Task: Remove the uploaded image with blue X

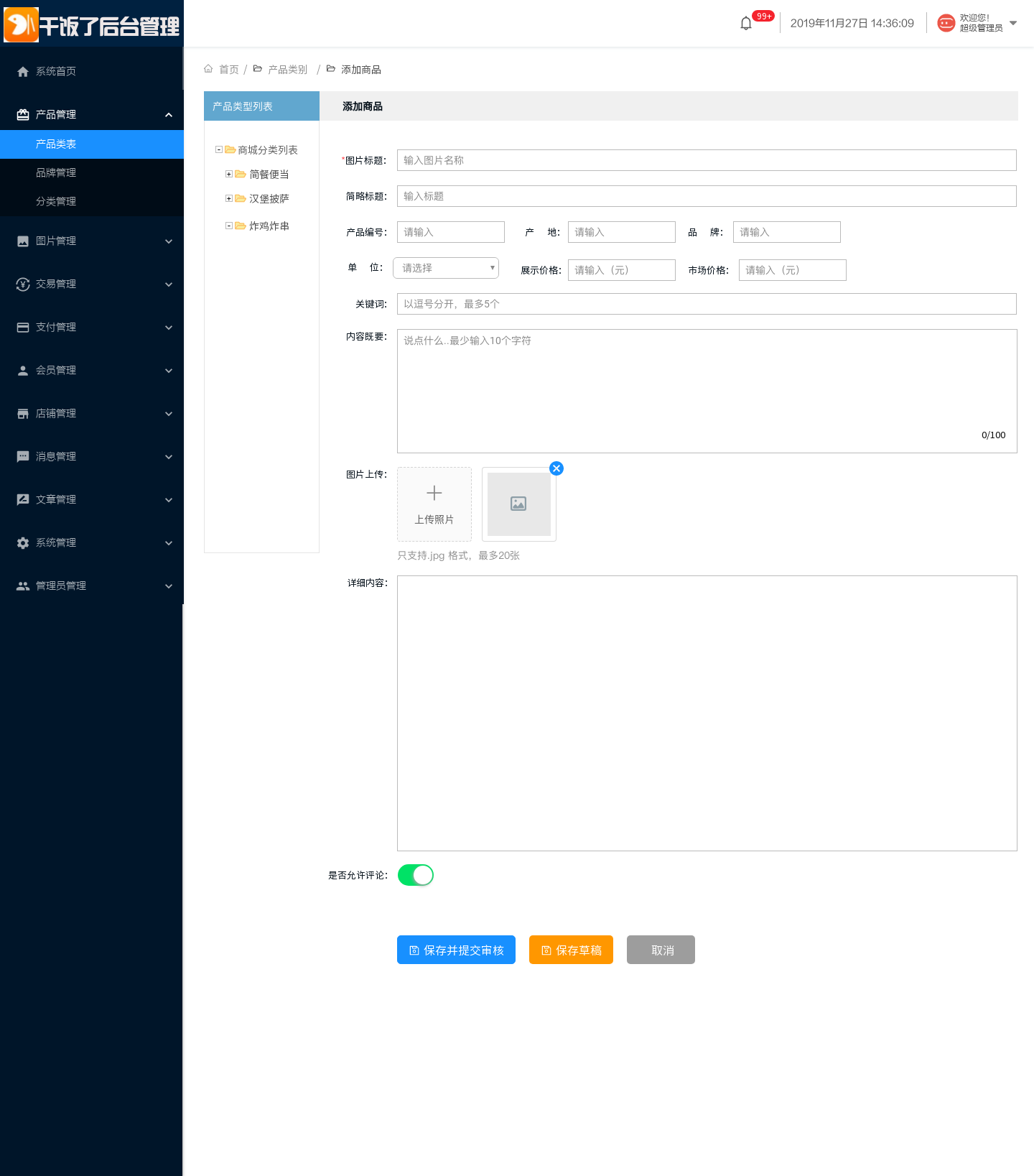Action: [x=556, y=468]
